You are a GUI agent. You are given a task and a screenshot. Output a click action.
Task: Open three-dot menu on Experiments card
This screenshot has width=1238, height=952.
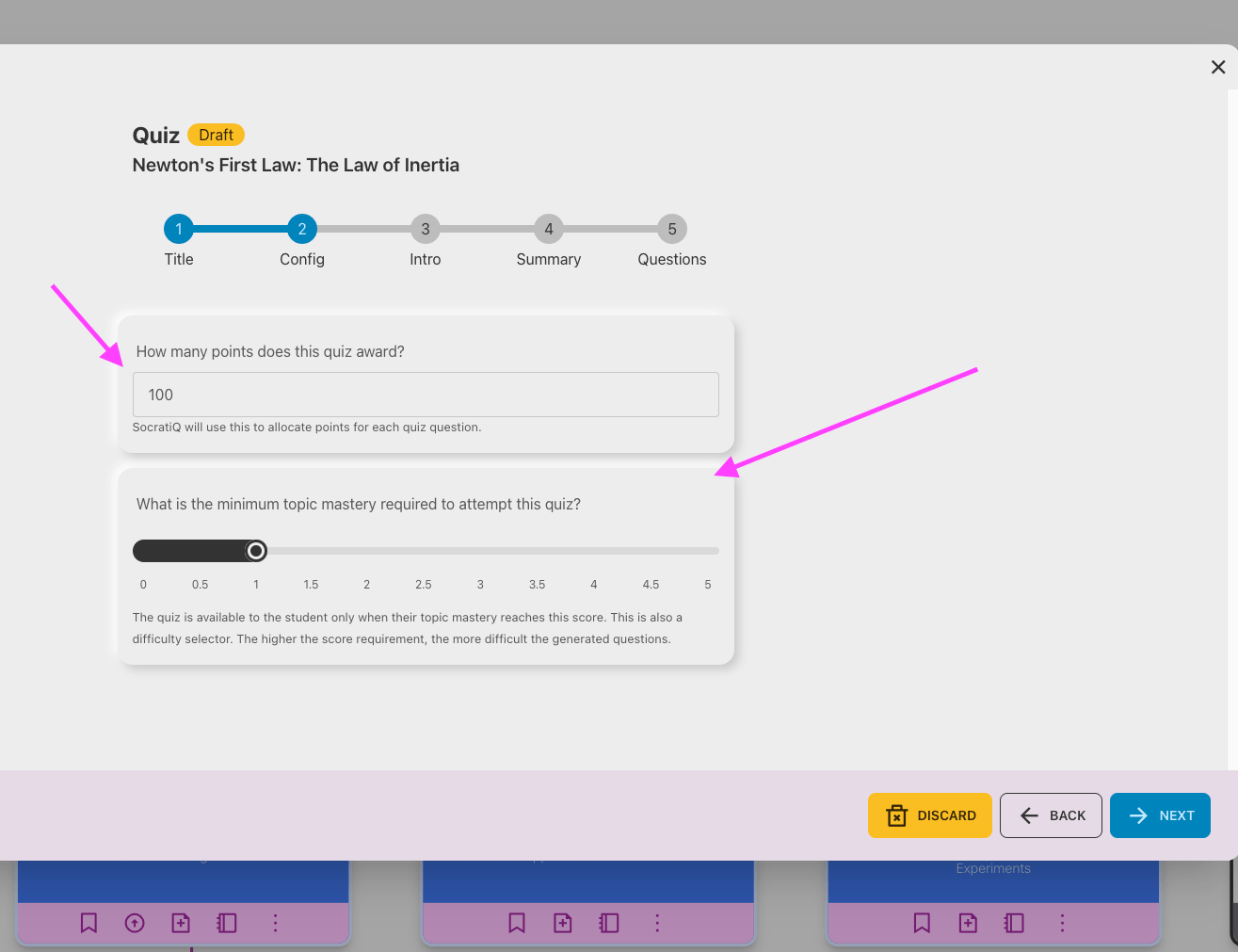pyautogui.click(x=1062, y=923)
